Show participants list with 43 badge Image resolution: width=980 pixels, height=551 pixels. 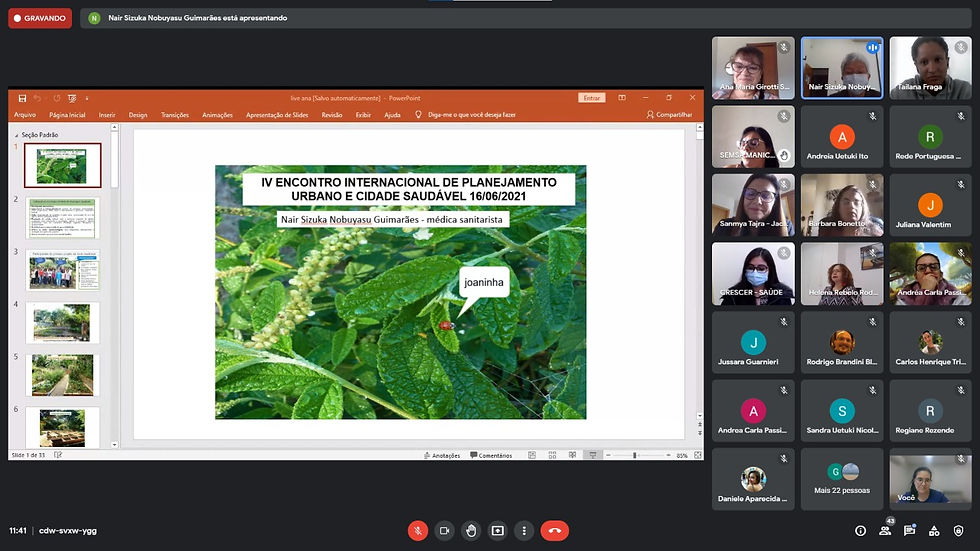(x=885, y=530)
